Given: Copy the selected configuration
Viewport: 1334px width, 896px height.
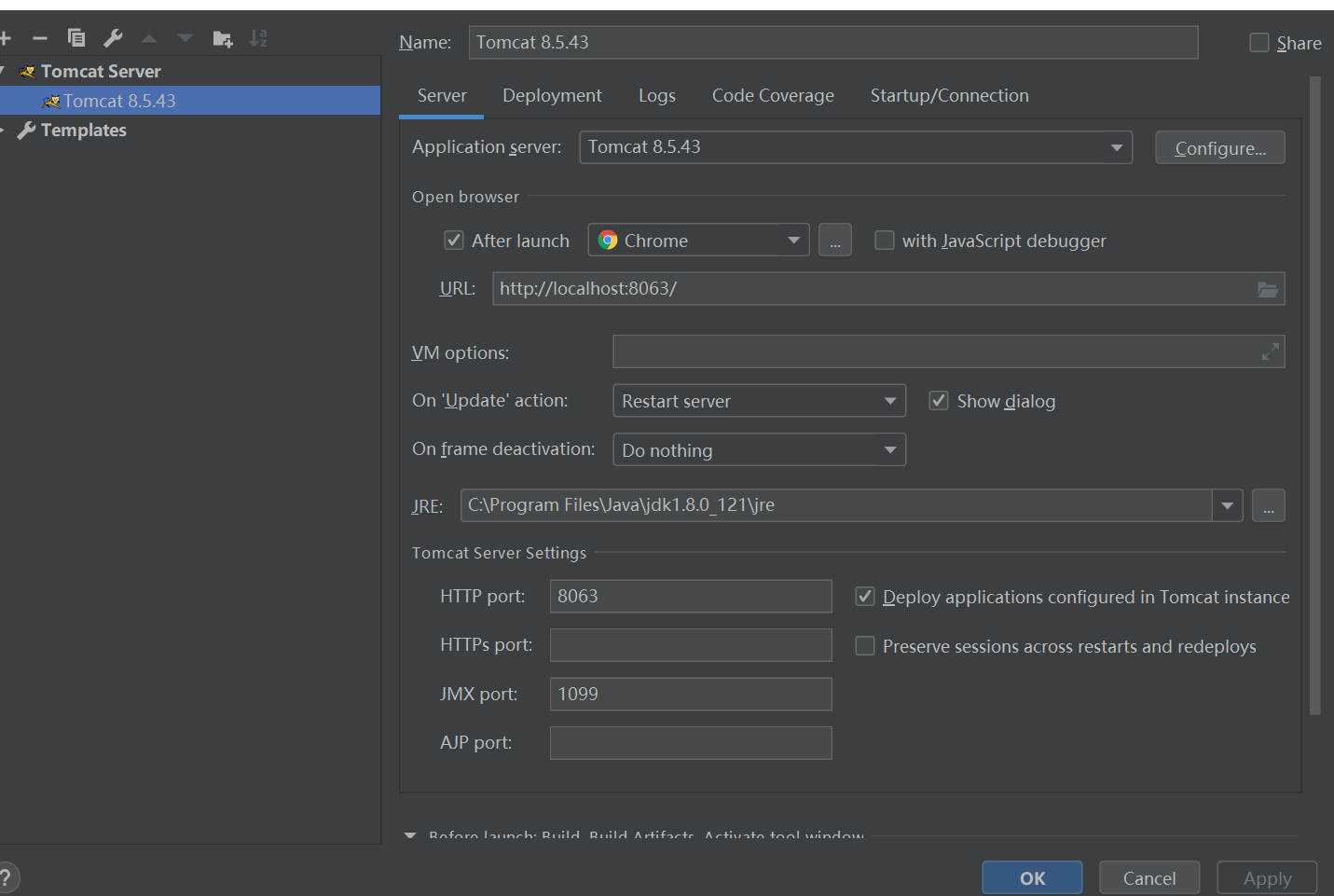Looking at the screenshot, I should click(76, 38).
